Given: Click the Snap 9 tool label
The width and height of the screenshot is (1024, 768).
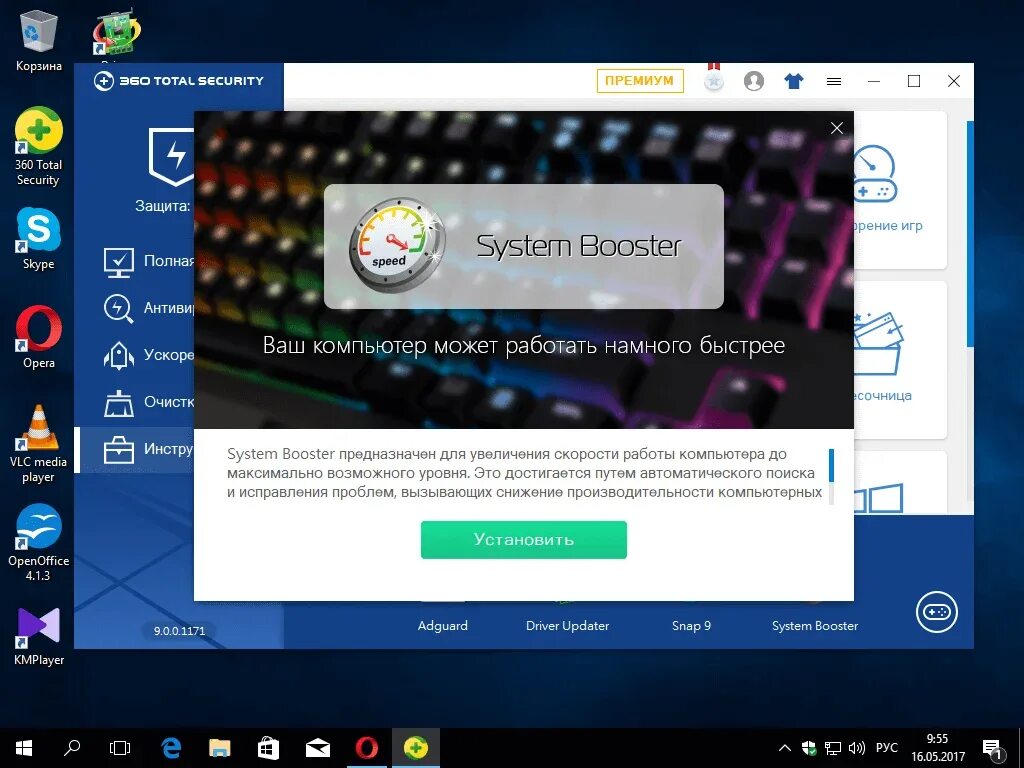Looking at the screenshot, I should [x=691, y=626].
